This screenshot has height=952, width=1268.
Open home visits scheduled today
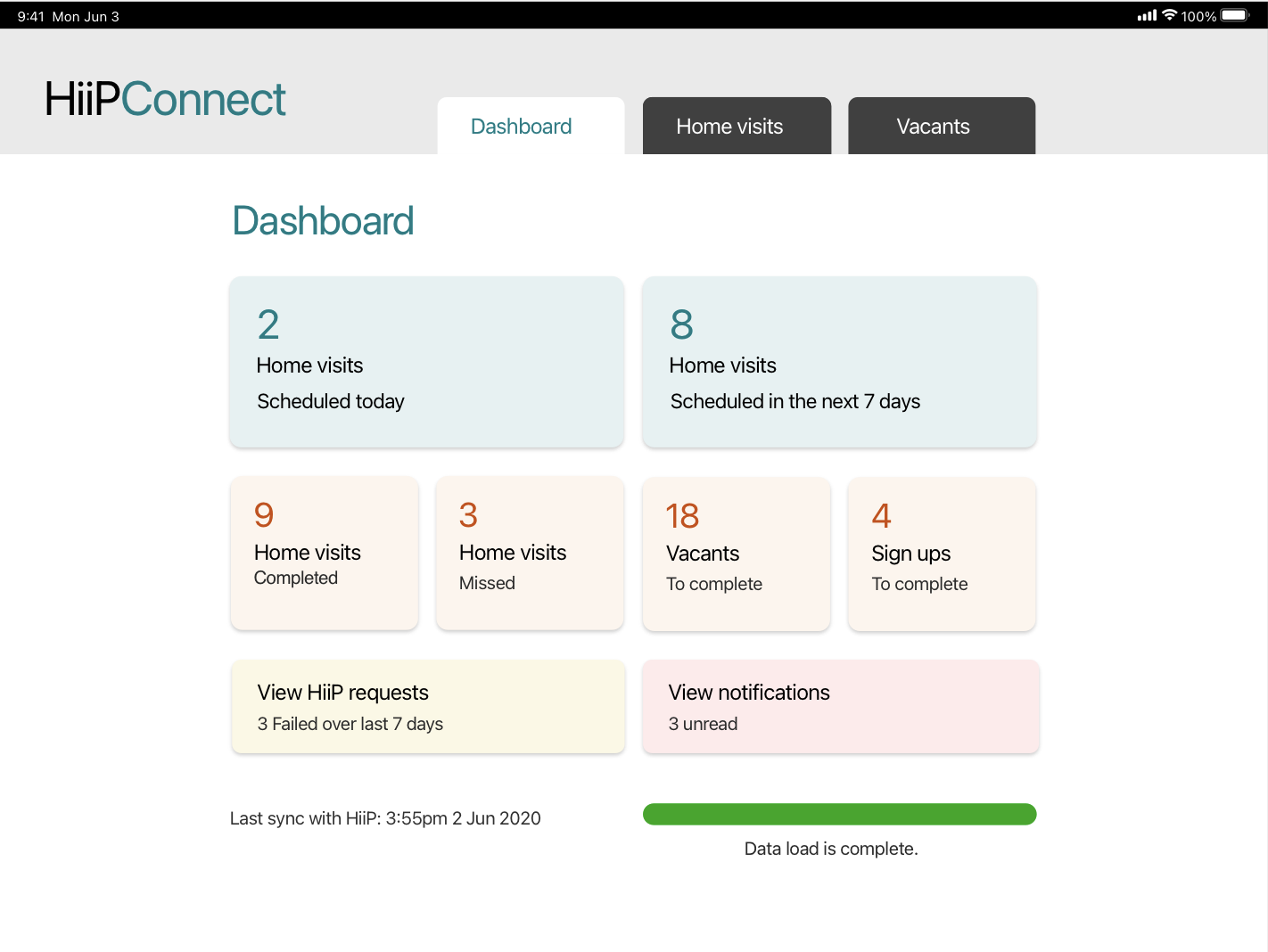pyautogui.click(x=426, y=362)
